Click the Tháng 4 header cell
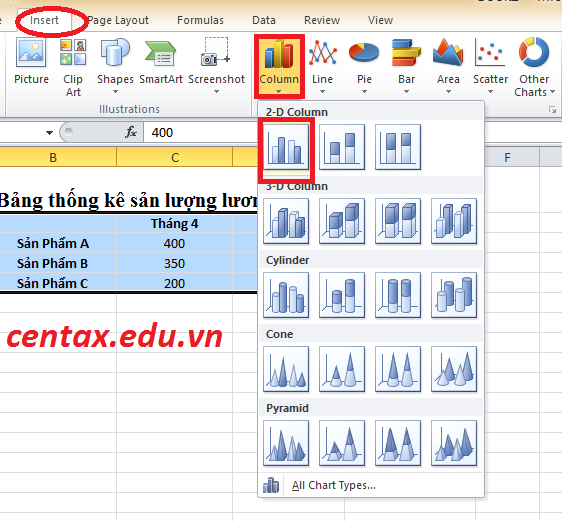 point(175,224)
